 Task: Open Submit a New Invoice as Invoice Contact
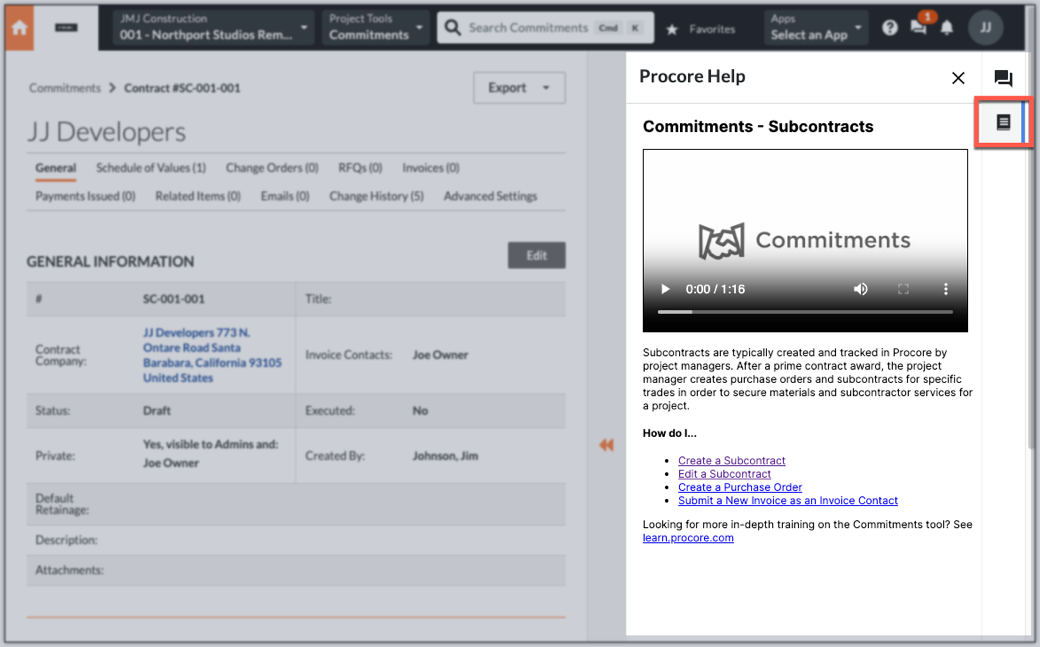coord(787,500)
